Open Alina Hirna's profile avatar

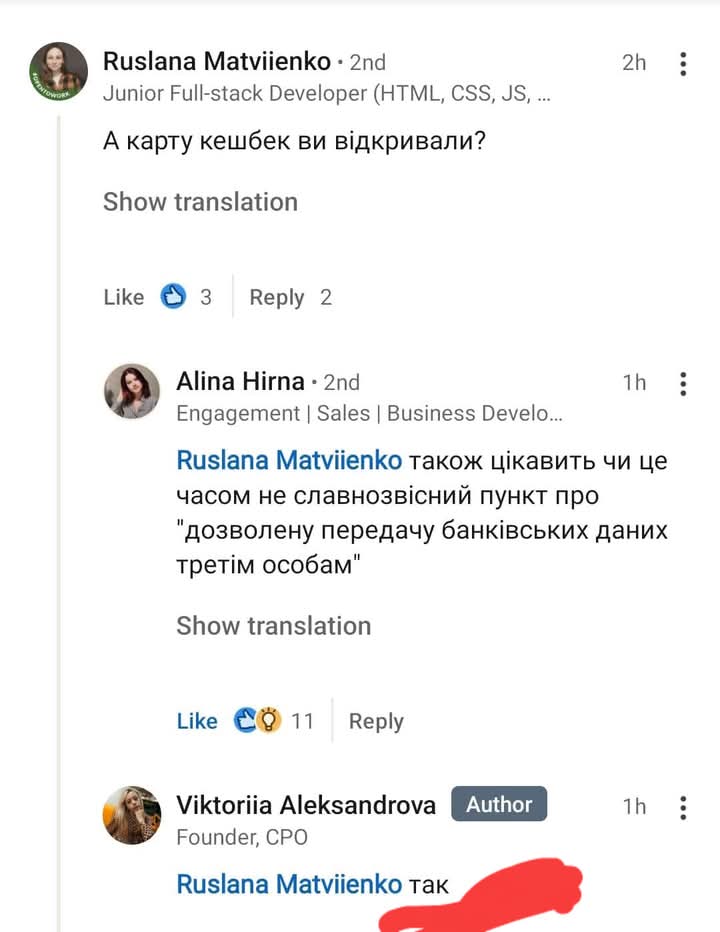[x=132, y=391]
